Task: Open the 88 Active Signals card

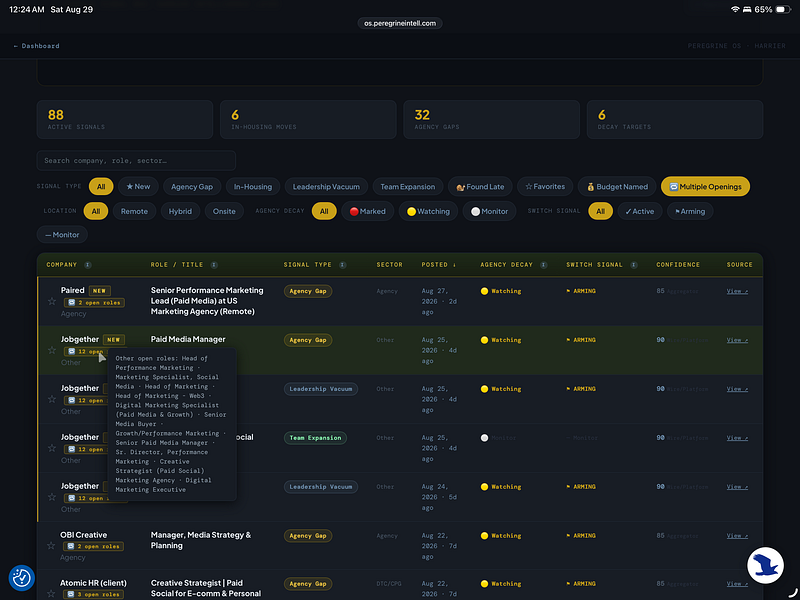Action: click(125, 119)
